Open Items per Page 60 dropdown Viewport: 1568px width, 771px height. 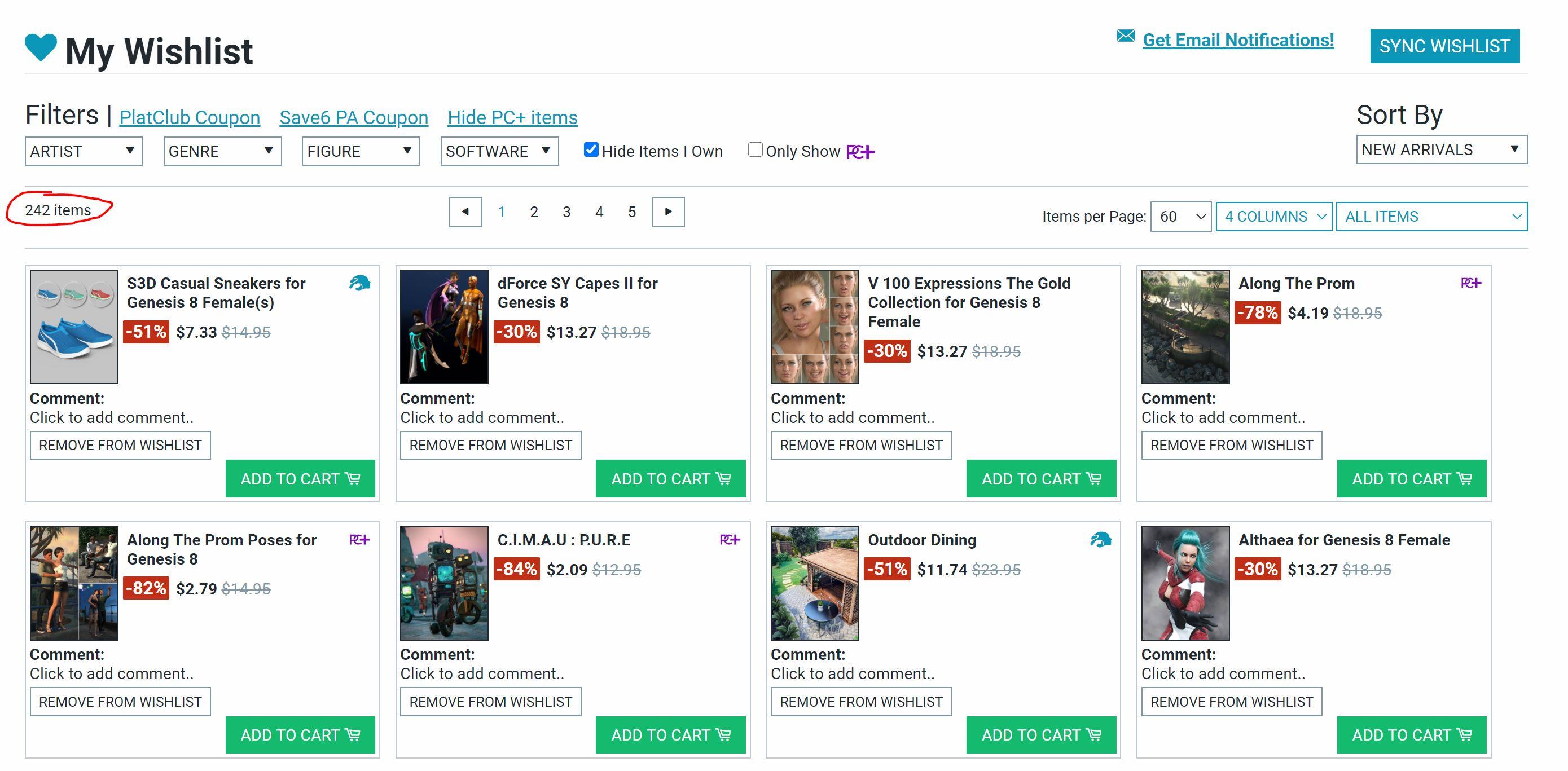1180,217
